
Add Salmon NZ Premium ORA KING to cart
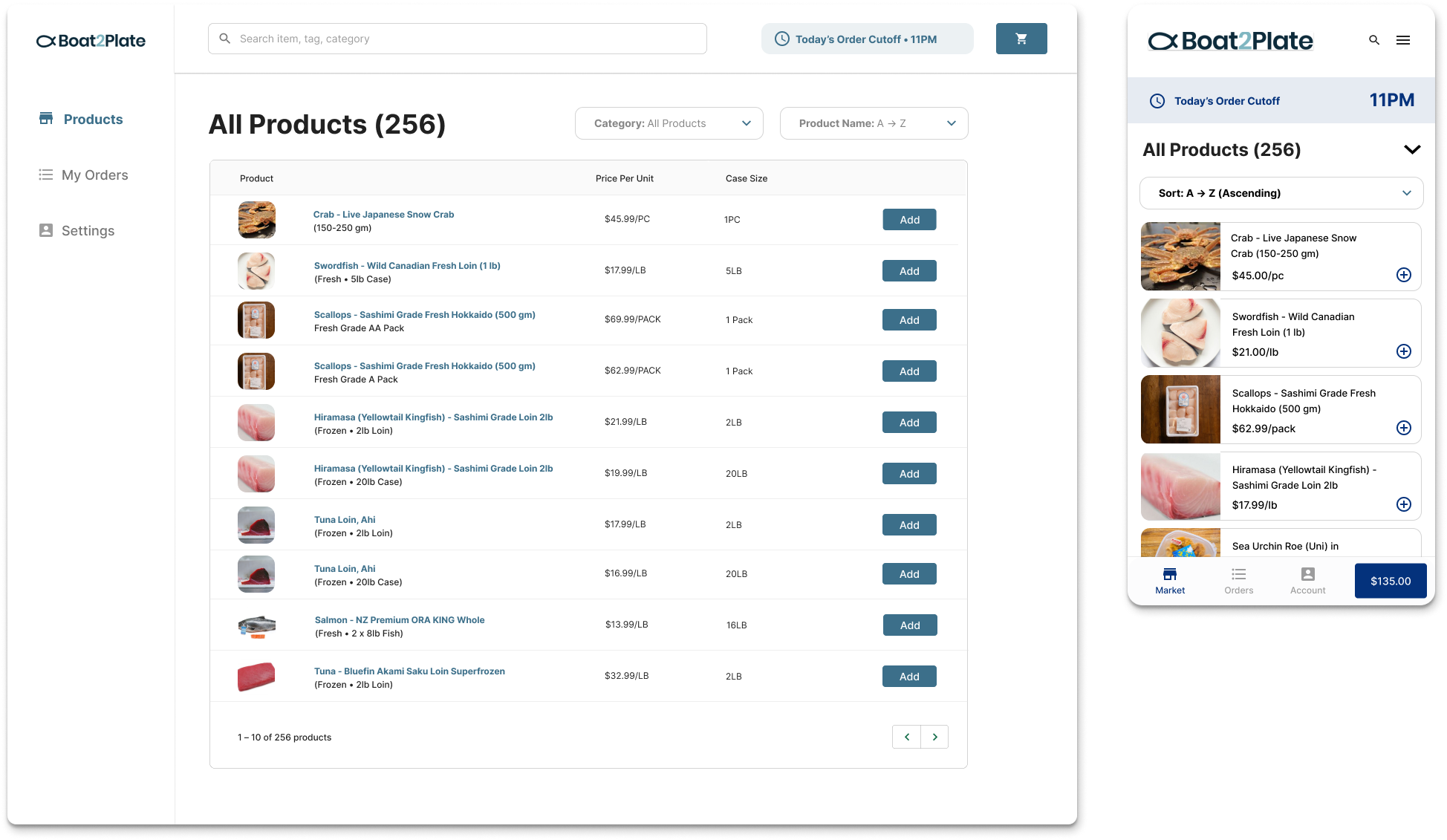pos(909,625)
